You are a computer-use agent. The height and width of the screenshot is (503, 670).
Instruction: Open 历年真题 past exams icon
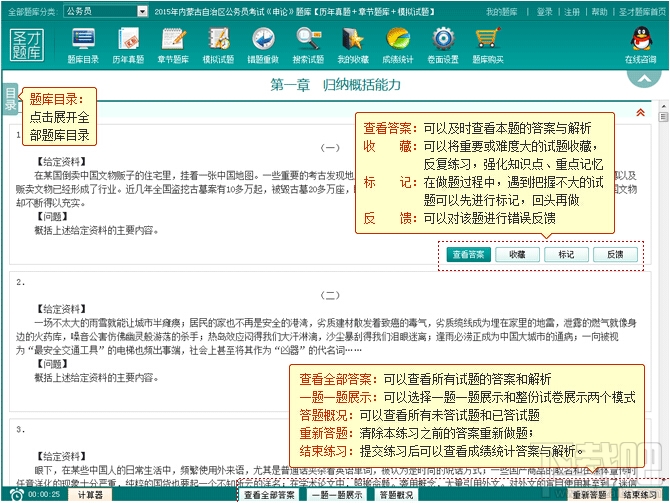point(128,45)
